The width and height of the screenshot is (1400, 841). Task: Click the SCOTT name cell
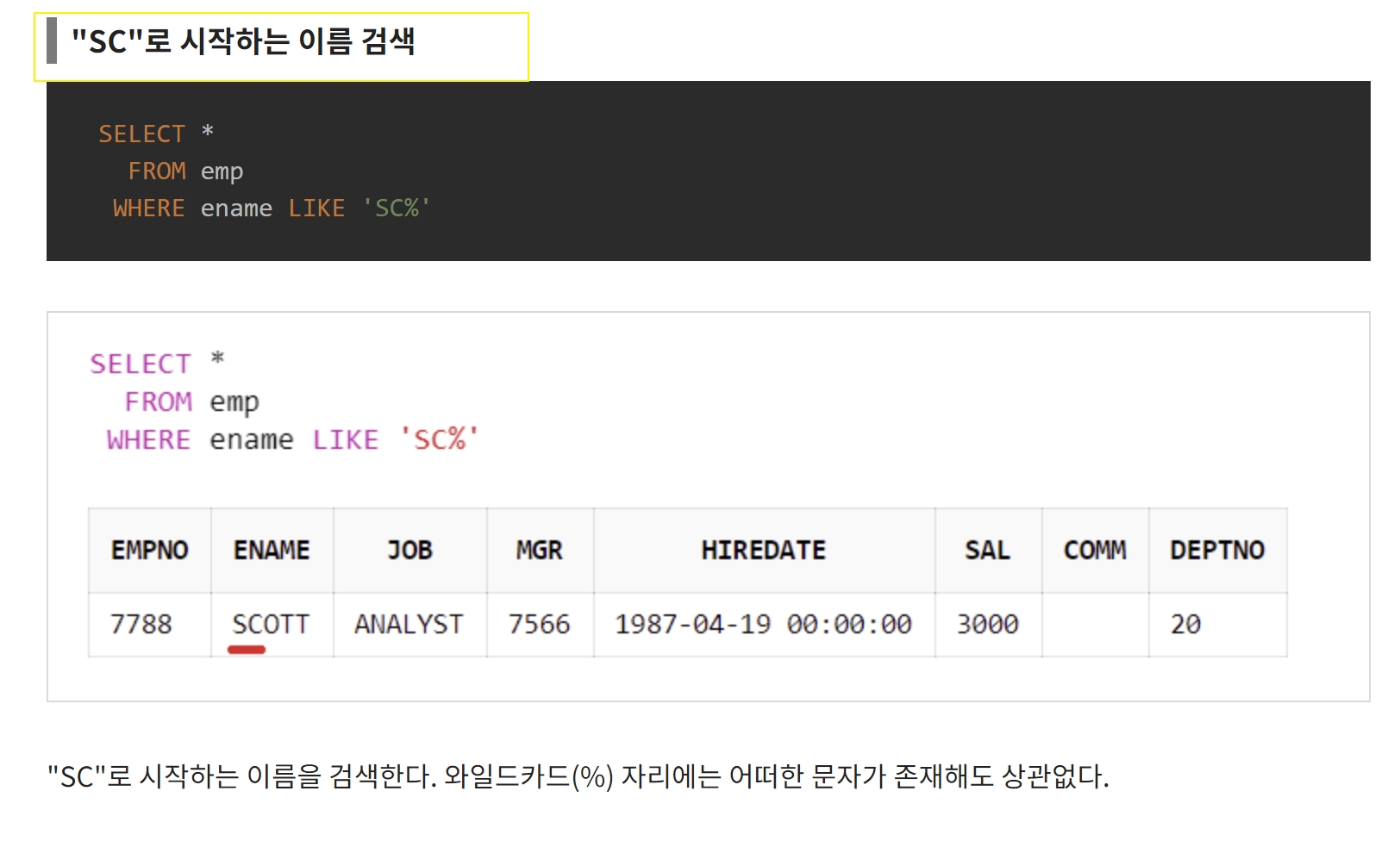point(271,625)
